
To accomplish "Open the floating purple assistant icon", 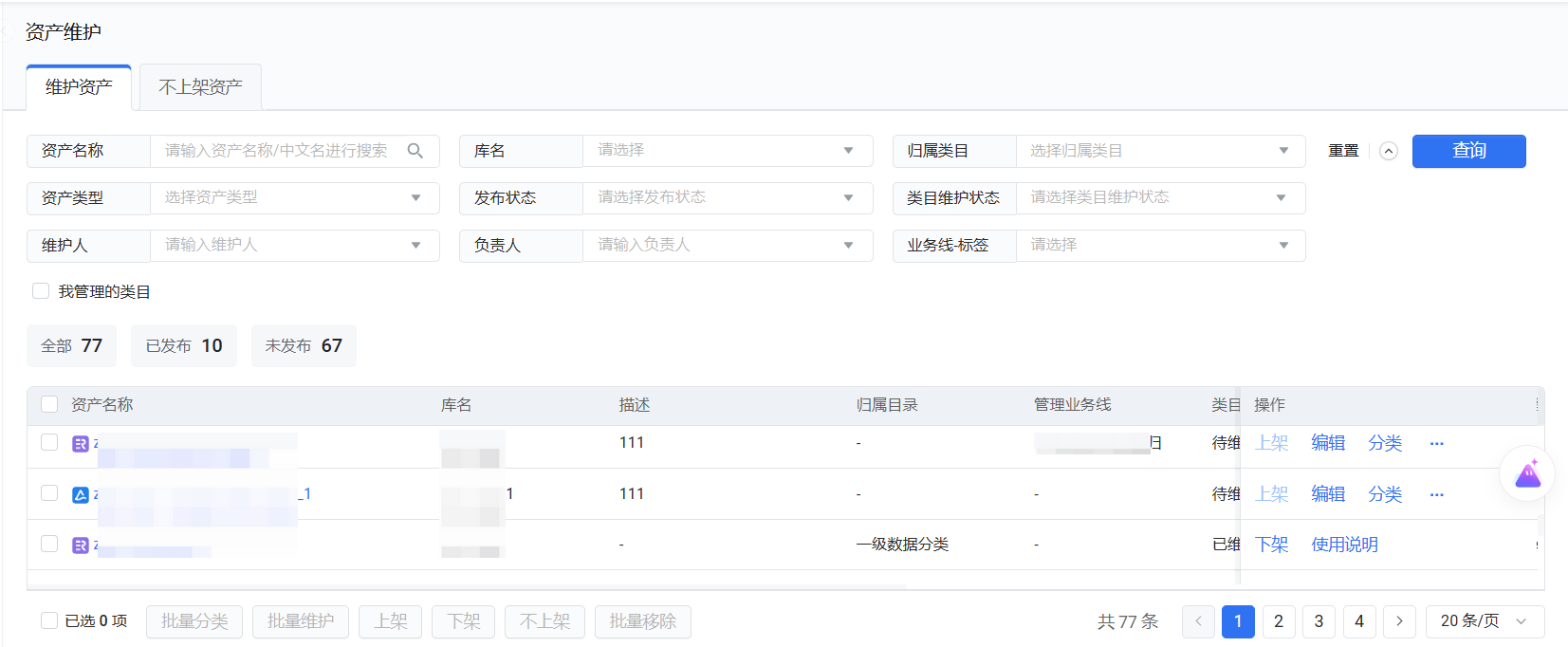I will [1527, 473].
